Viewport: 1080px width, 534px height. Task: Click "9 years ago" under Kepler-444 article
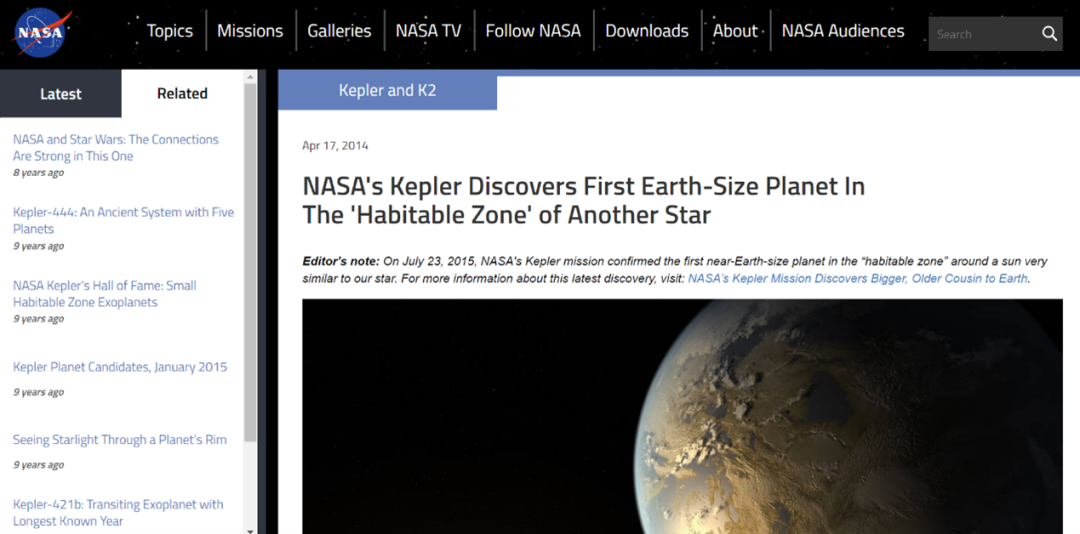coord(39,246)
